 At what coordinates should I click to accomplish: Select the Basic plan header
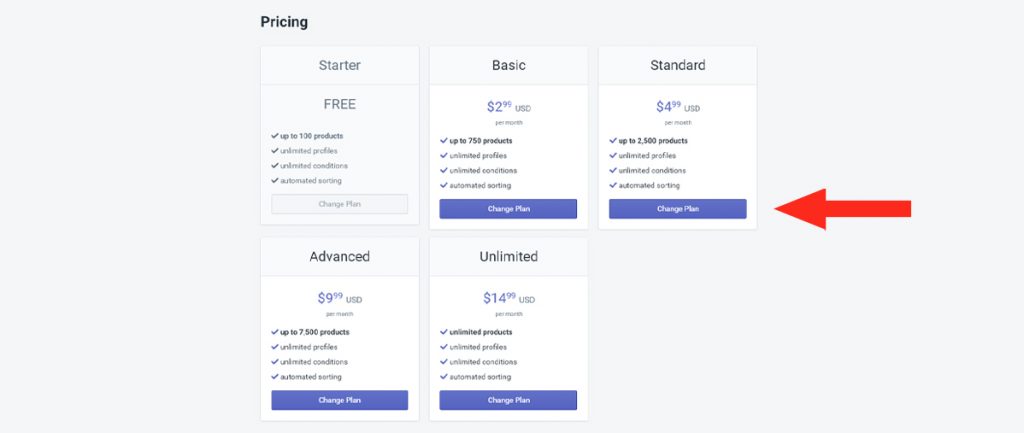tap(508, 65)
